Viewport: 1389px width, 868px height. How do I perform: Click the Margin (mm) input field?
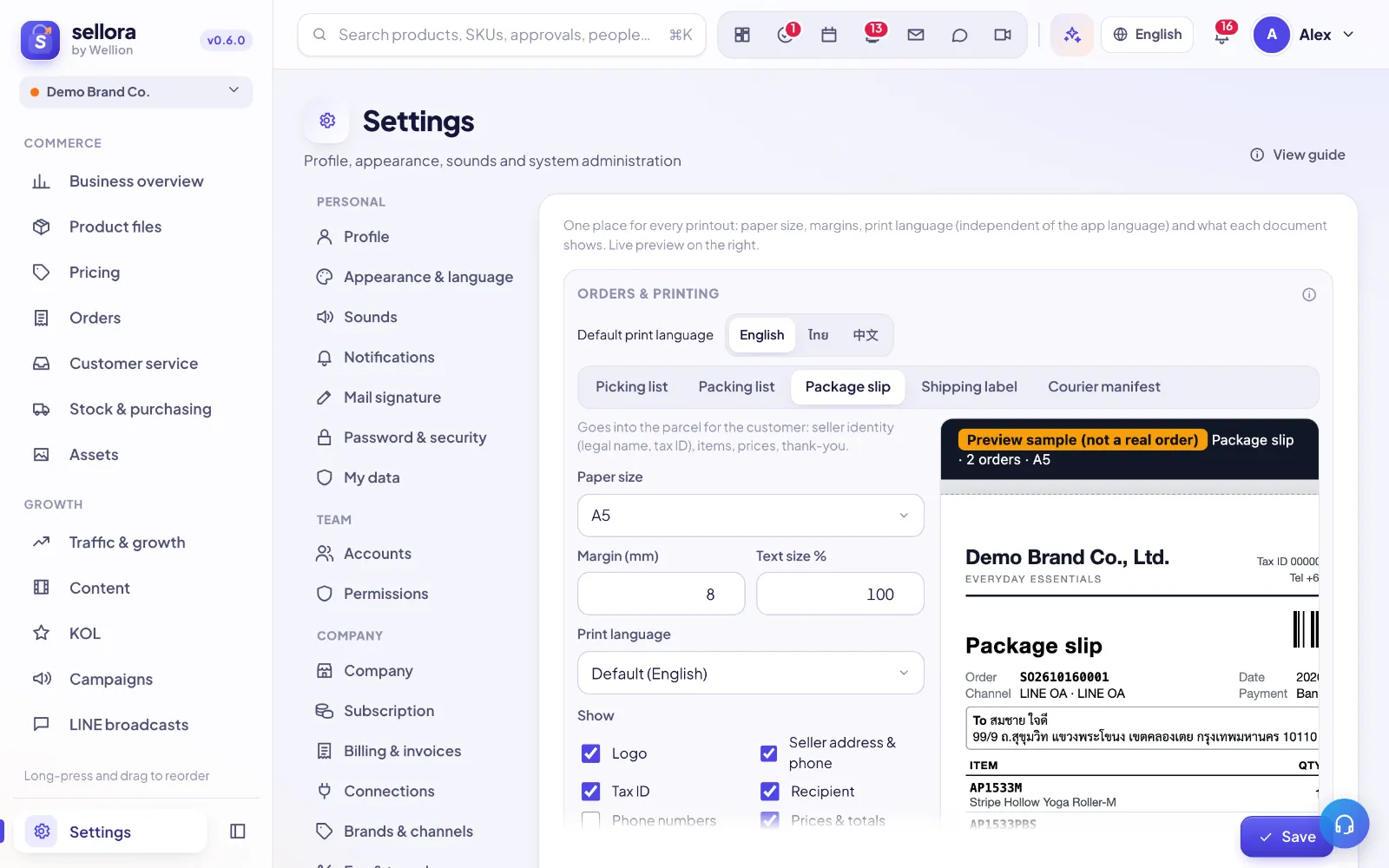[662, 594]
